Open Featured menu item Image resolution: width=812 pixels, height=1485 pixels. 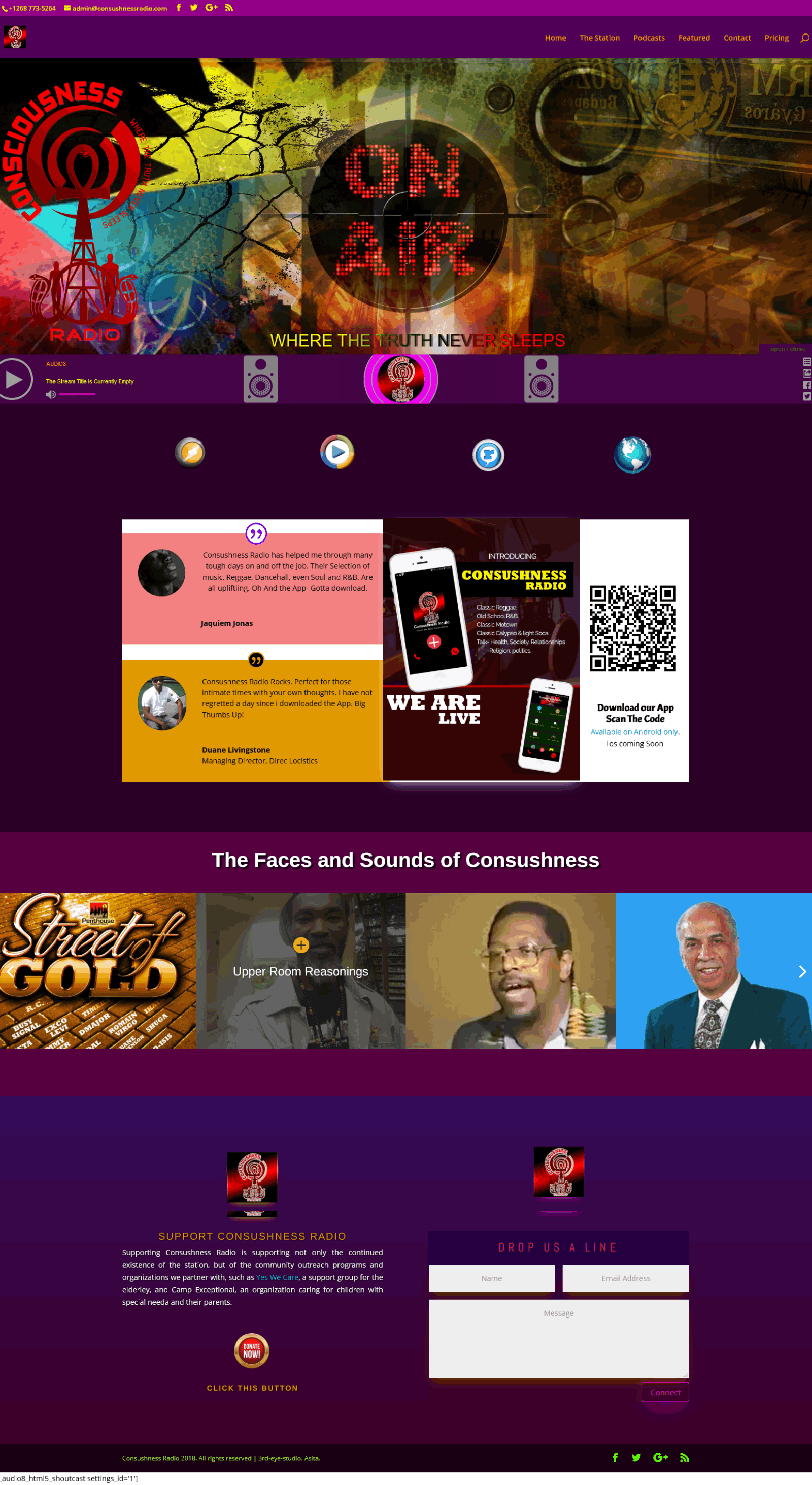(694, 38)
